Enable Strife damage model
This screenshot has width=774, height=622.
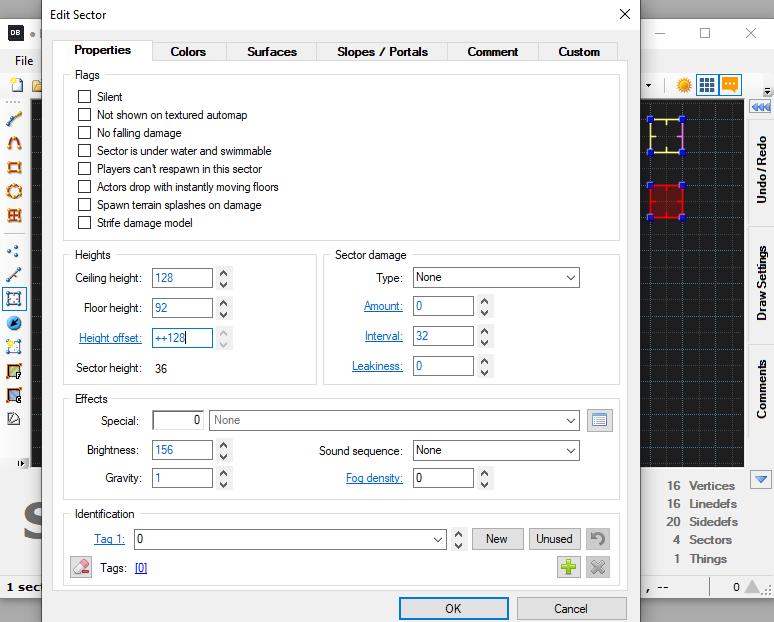click(x=84, y=223)
